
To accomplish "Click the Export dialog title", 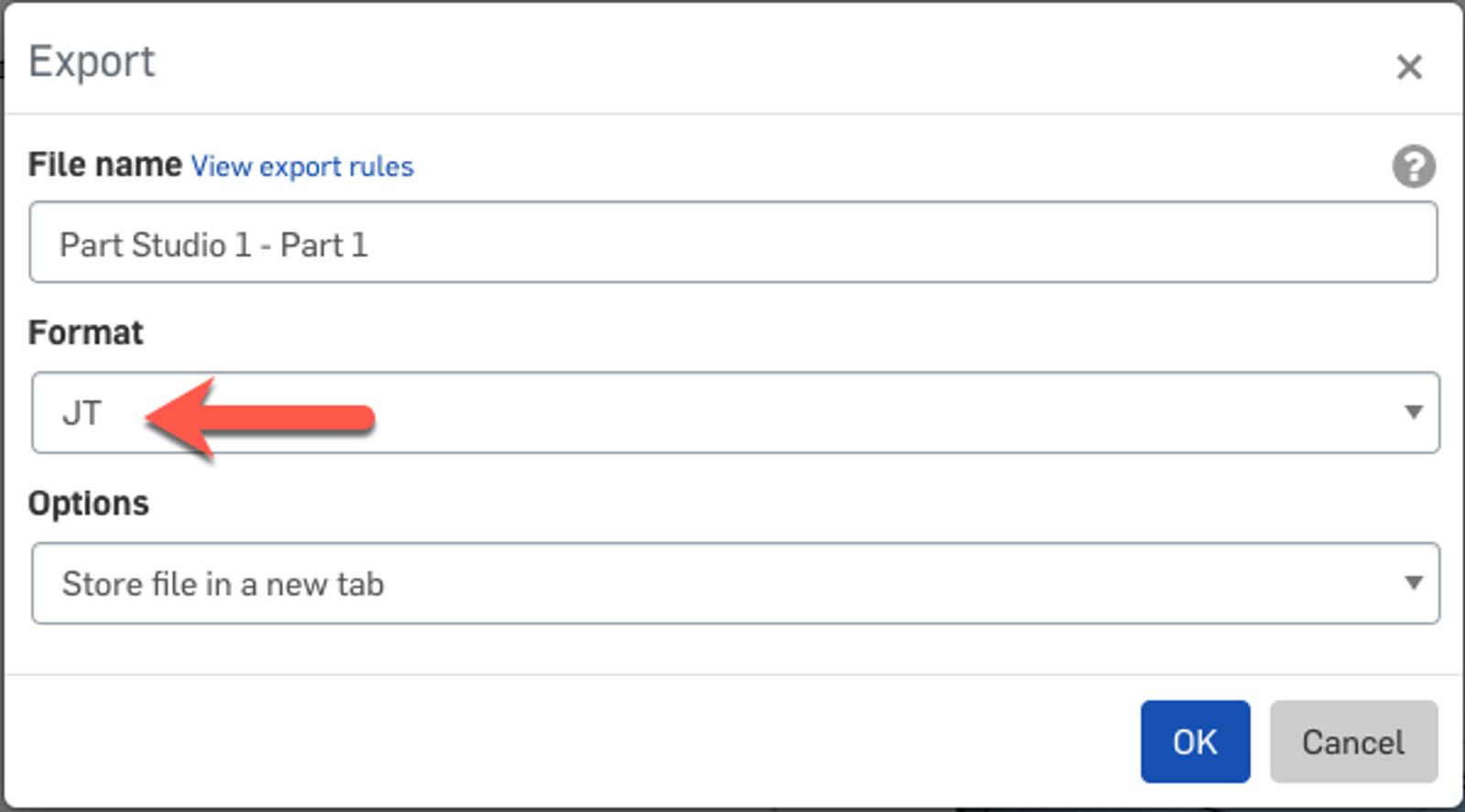I will point(92,61).
